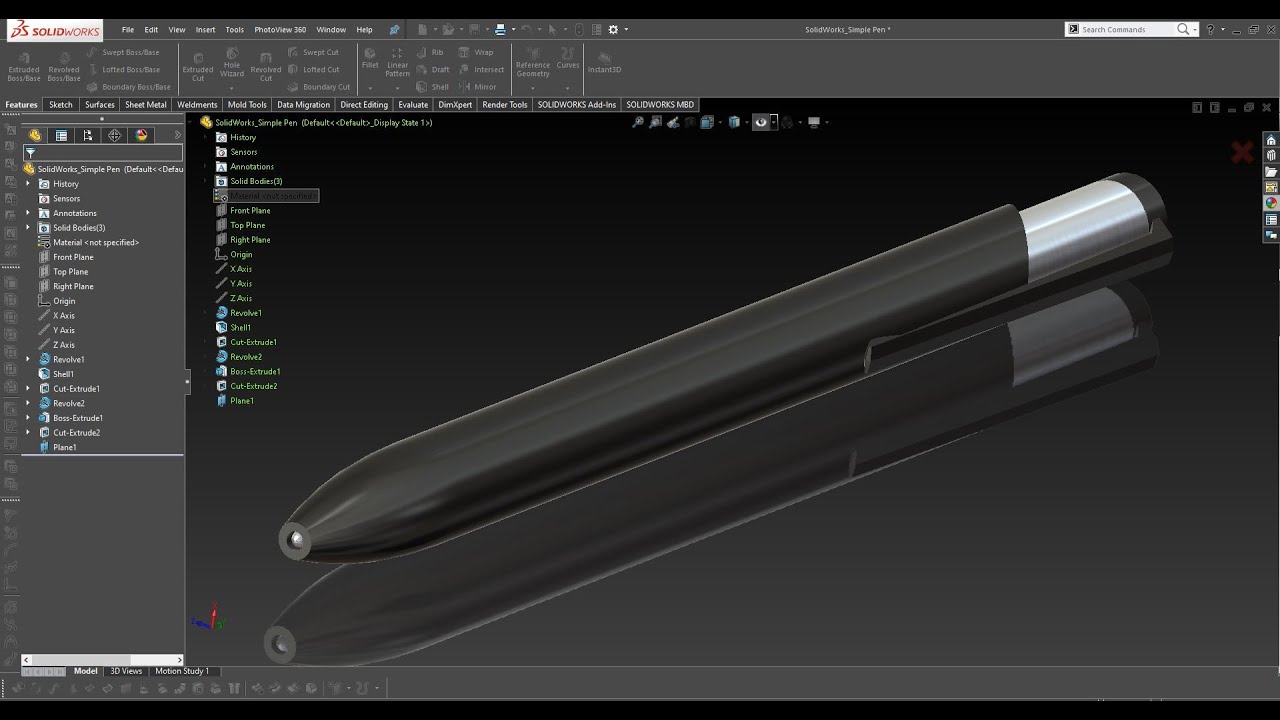Toggle Hide/Show Items eye icon

click(x=761, y=122)
